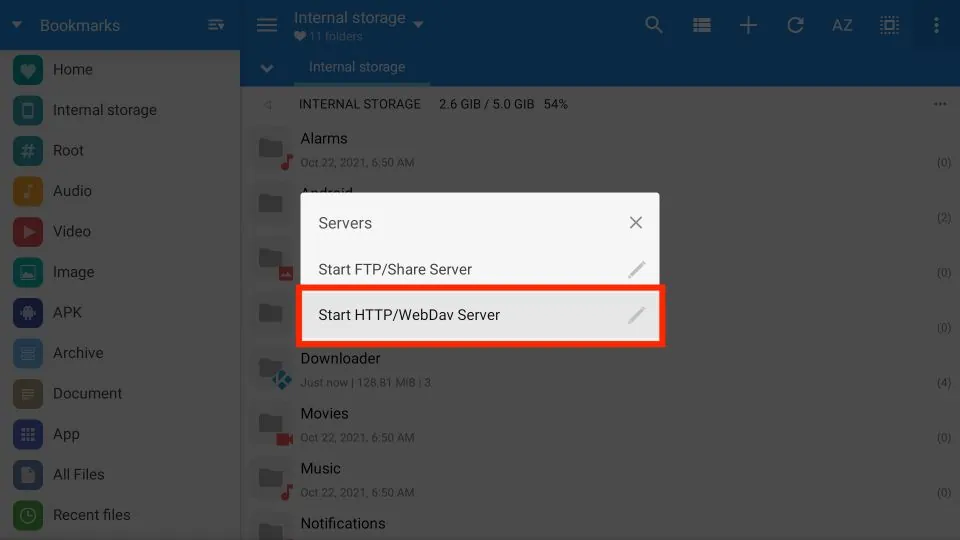
Task: Click Bookmarks header label
Action: [x=80, y=26]
